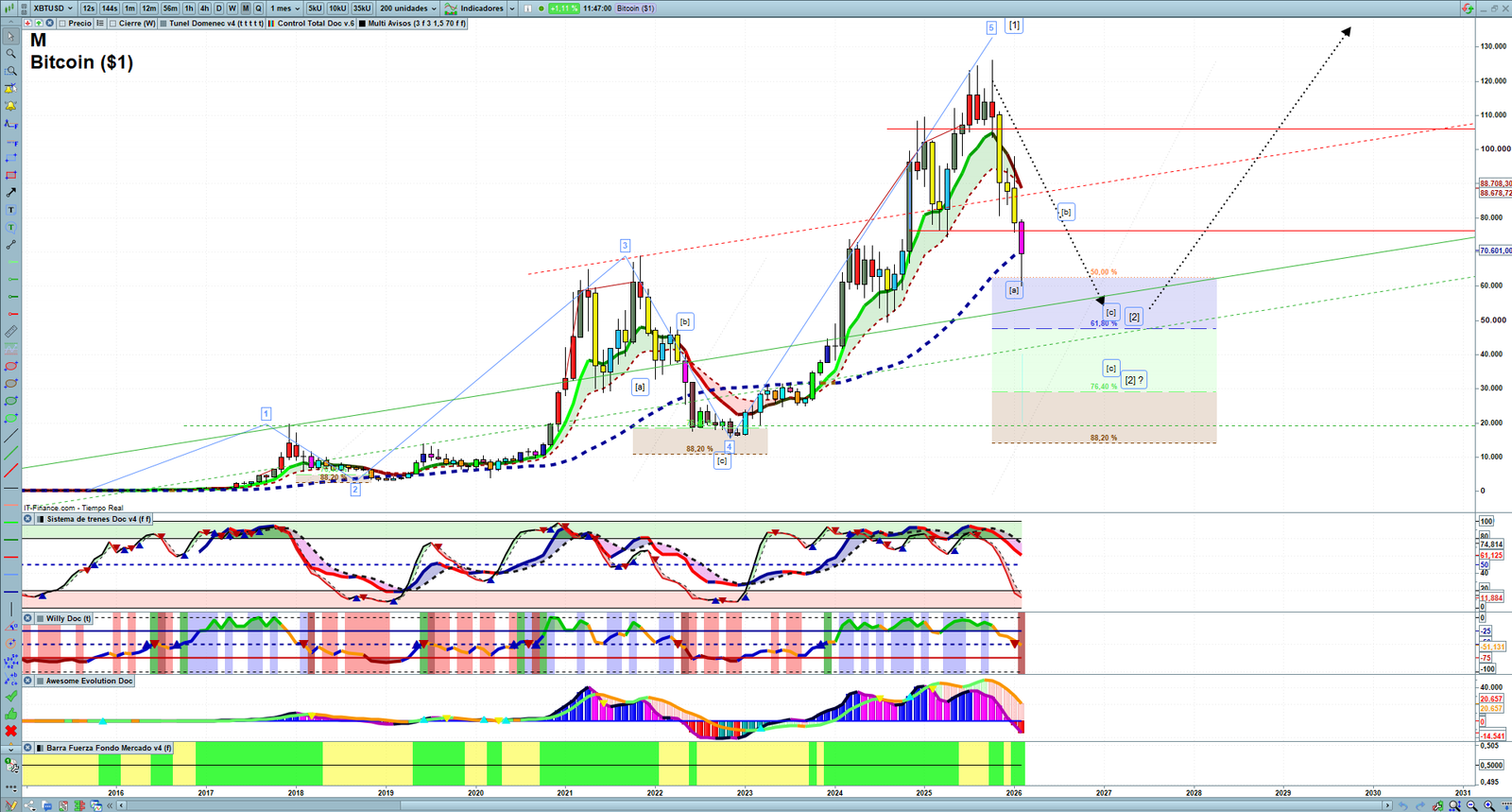Image resolution: width=1512 pixels, height=812 pixels.
Task: Close the Willy Doc indicator panel
Action: coord(27,618)
